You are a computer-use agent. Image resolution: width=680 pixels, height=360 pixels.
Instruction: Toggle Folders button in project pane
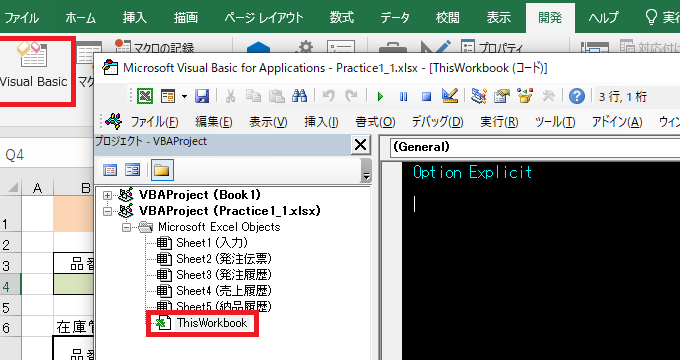point(162,170)
